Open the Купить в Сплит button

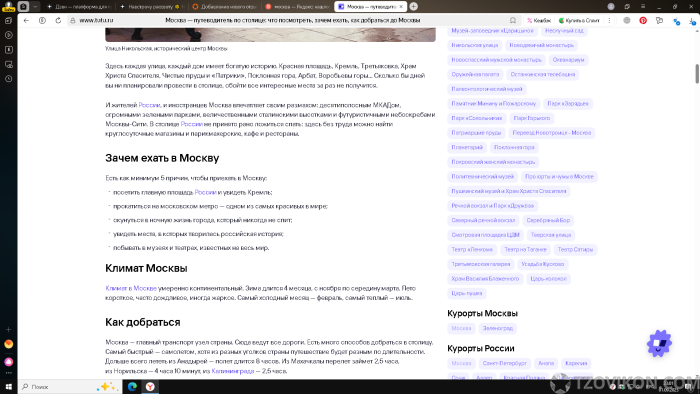click(579, 21)
